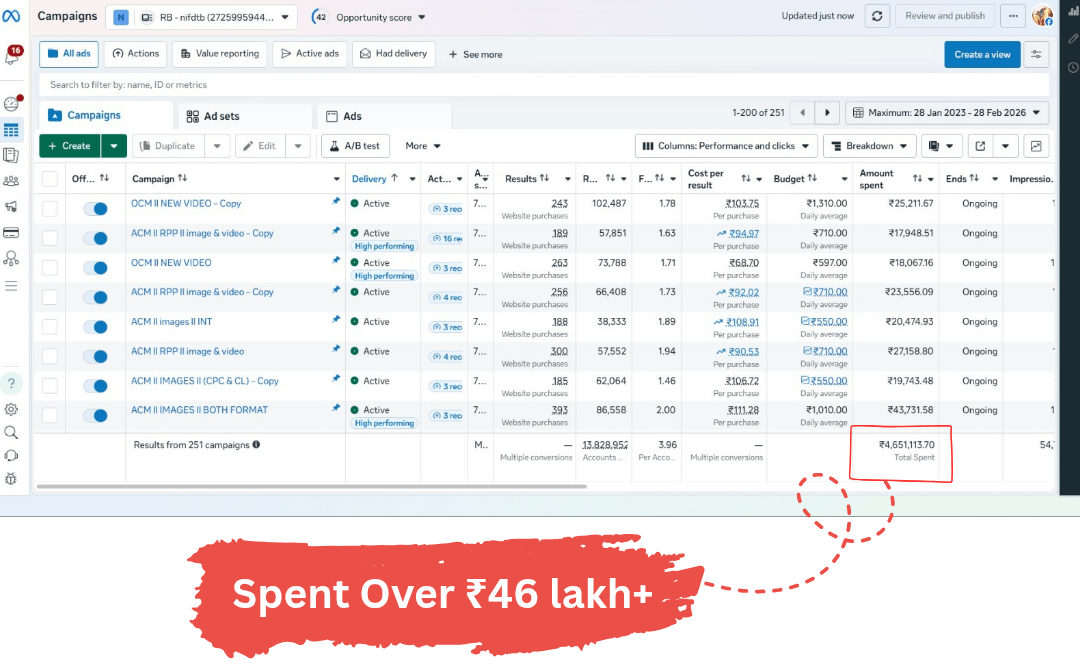Open the date range selector
This screenshot has width=1080, height=672.
pyautogui.click(x=947, y=113)
